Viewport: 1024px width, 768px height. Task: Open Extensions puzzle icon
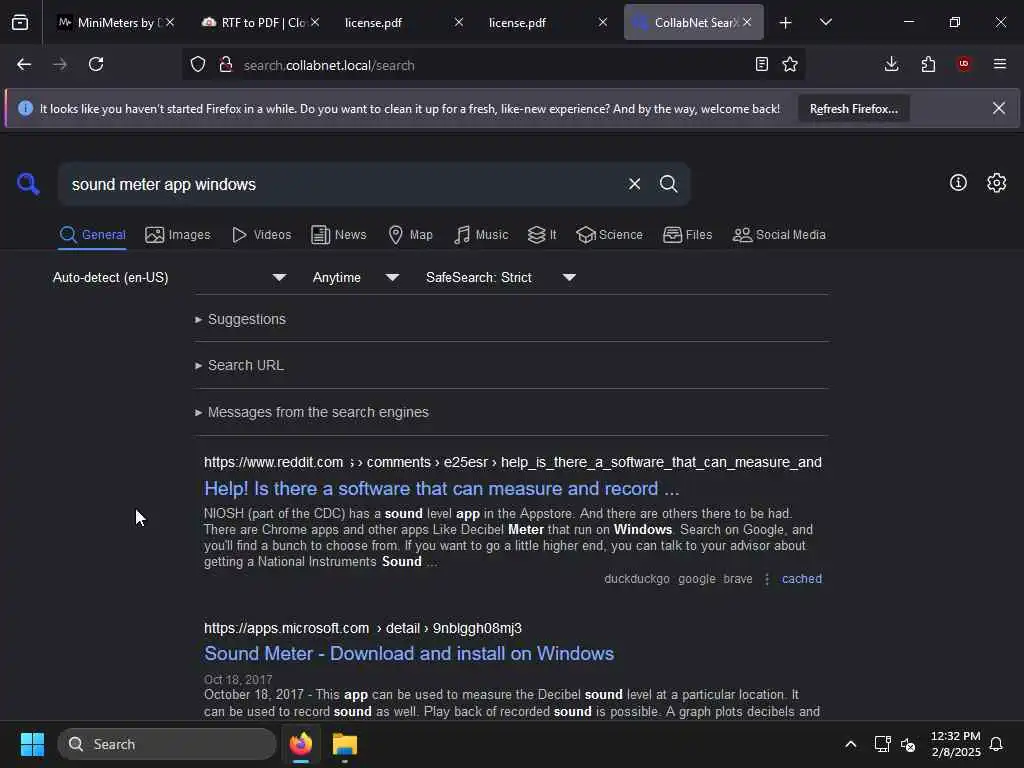[x=928, y=64]
